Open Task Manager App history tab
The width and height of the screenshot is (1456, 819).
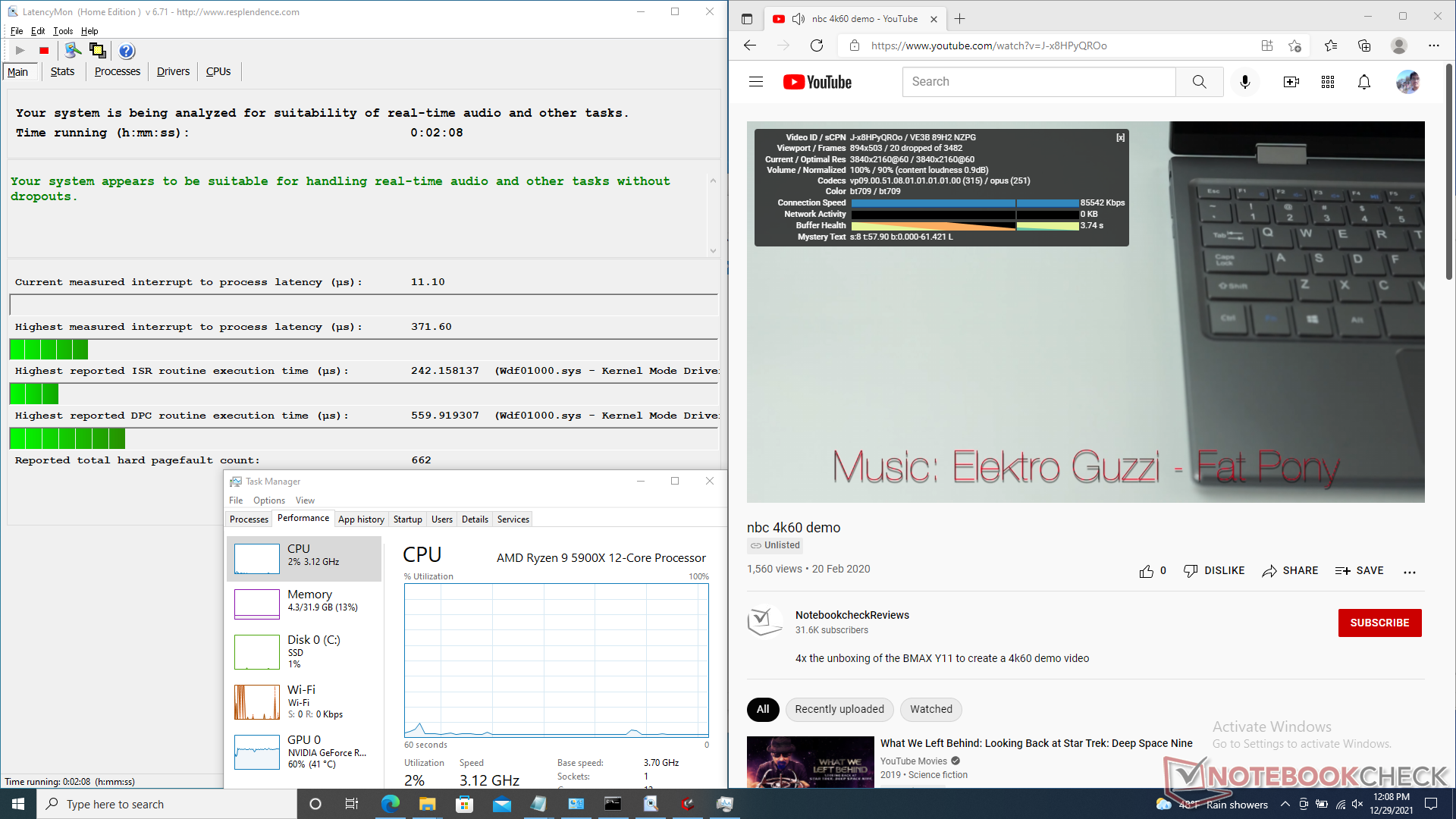point(361,519)
